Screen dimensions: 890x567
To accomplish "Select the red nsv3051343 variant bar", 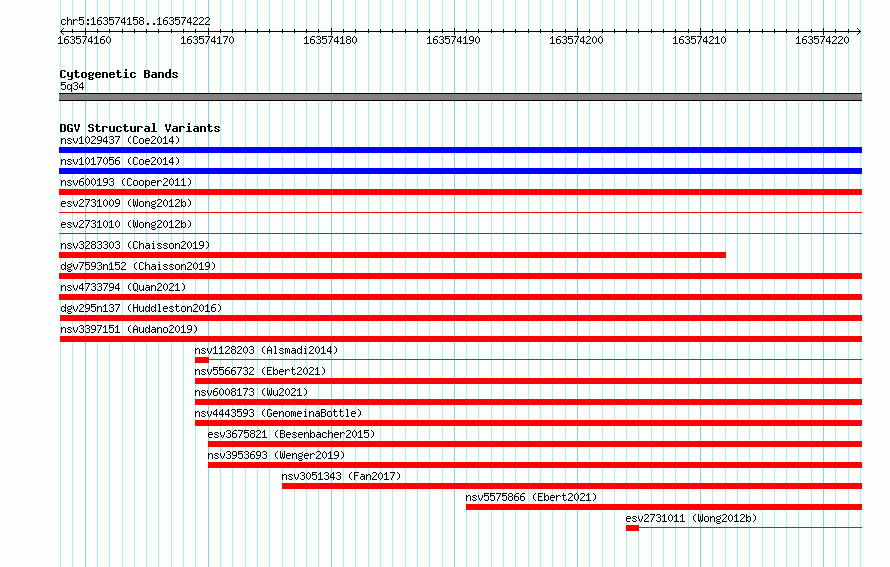I will tap(572, 486).
